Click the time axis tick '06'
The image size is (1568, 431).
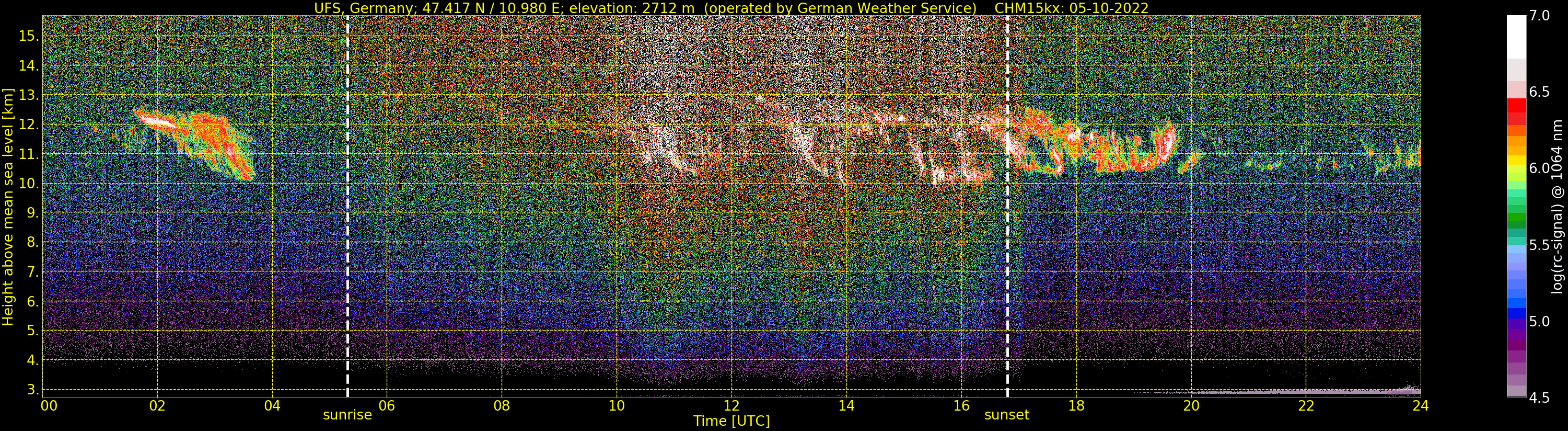[387, 405]
